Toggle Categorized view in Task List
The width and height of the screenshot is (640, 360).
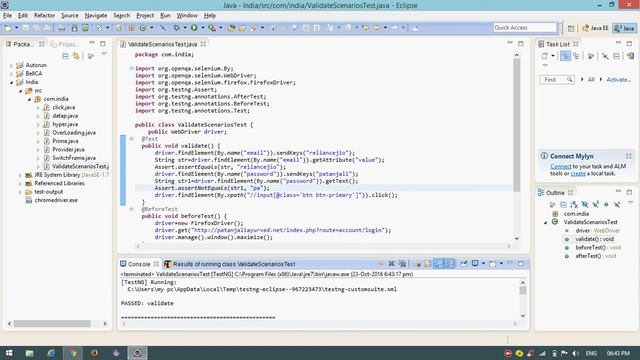click(x=565, y=56)
